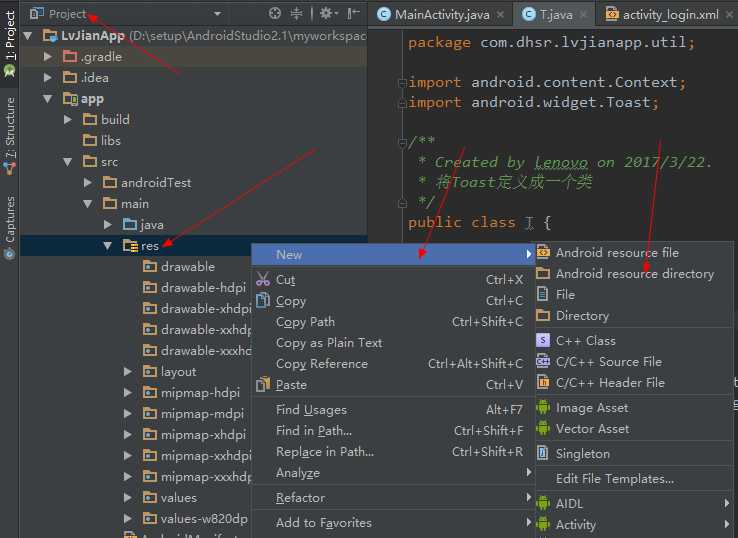Collapse the res folder arrow

[x=108, y=246]
